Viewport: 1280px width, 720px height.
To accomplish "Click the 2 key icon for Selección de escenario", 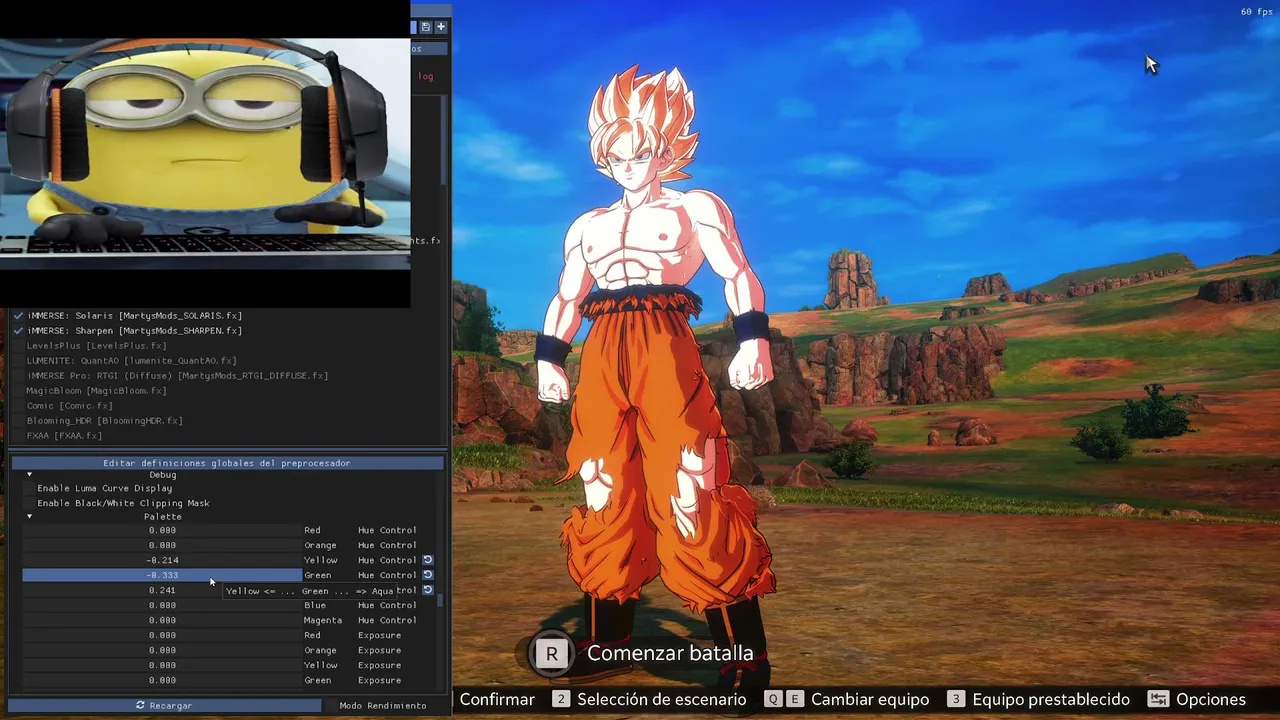I will 561,699.
